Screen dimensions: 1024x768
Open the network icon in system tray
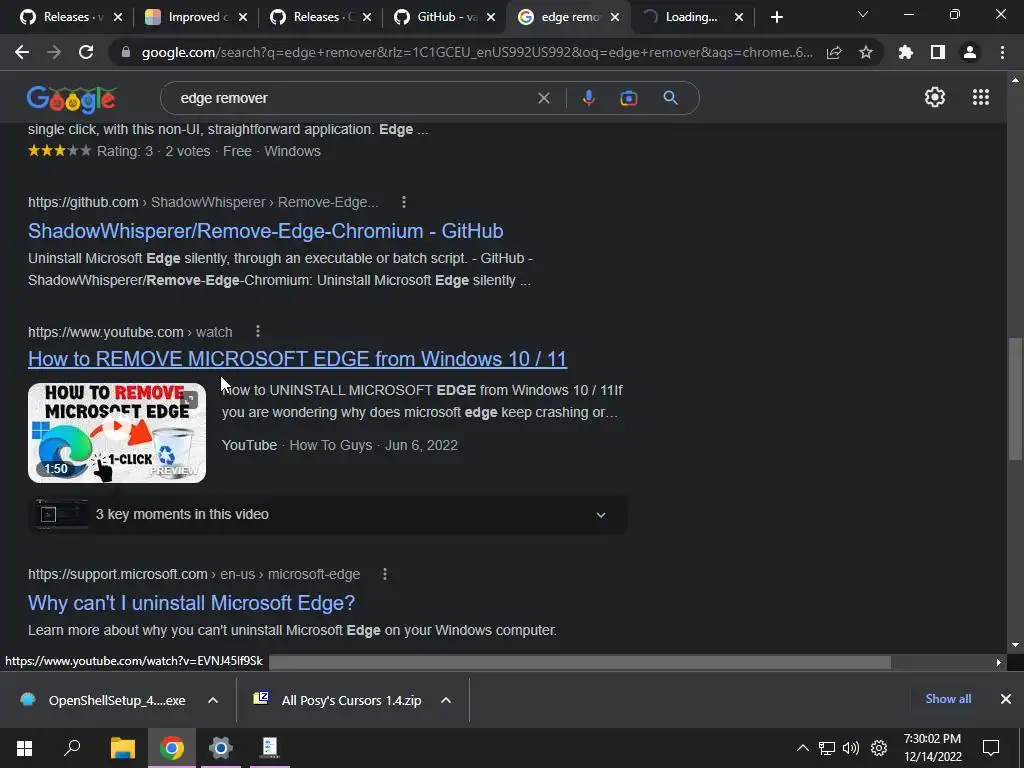click(827, 748)
